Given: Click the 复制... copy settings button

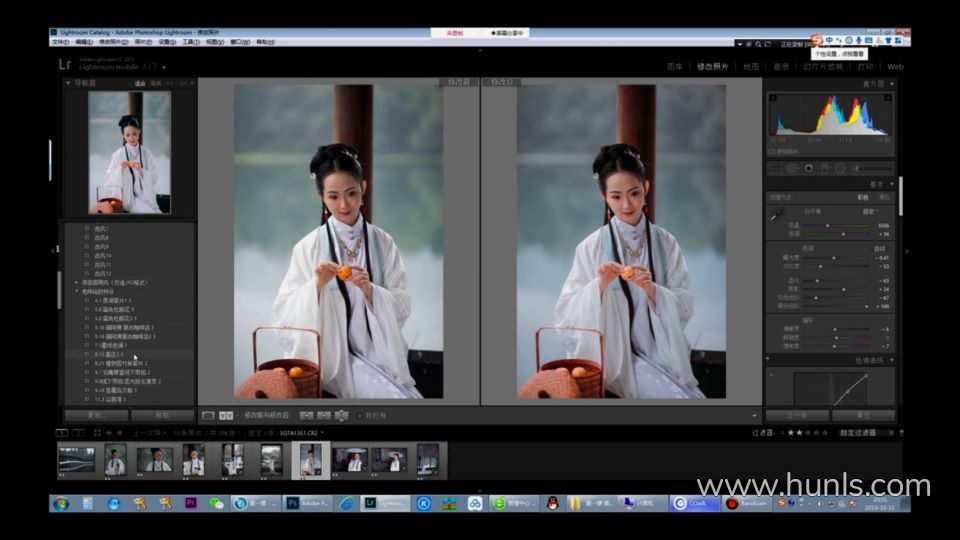Looking at the screenshot, I should coord(97,415).
